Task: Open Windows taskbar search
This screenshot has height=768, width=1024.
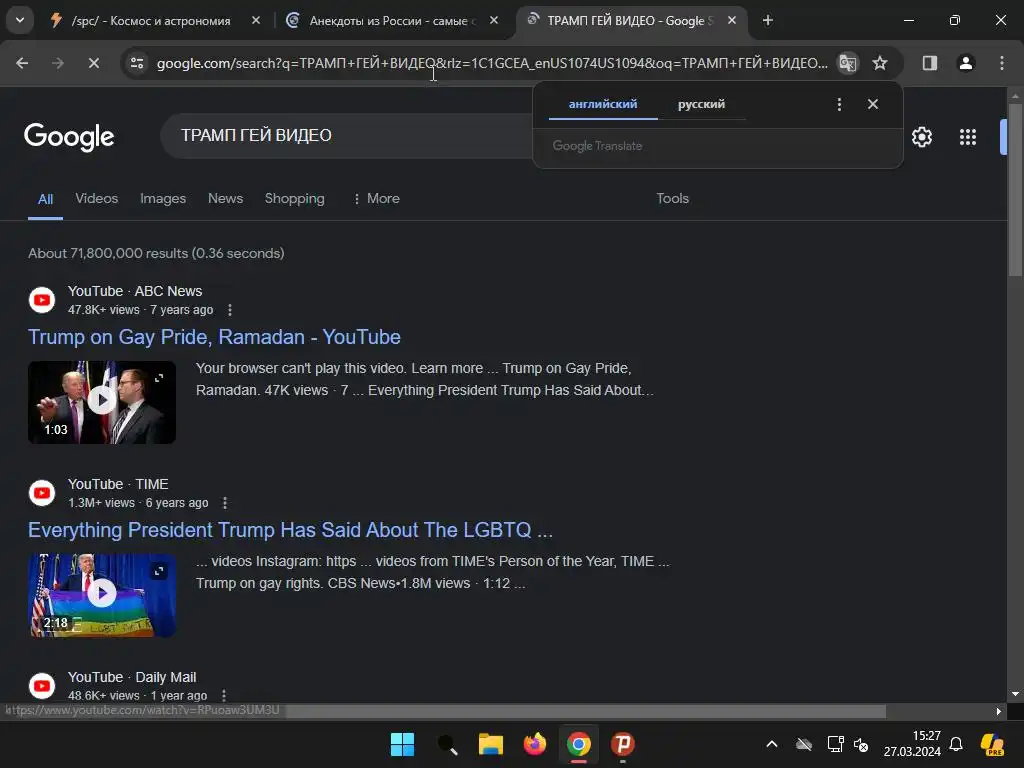Action: pyautogui.click(x=447, y=744)
